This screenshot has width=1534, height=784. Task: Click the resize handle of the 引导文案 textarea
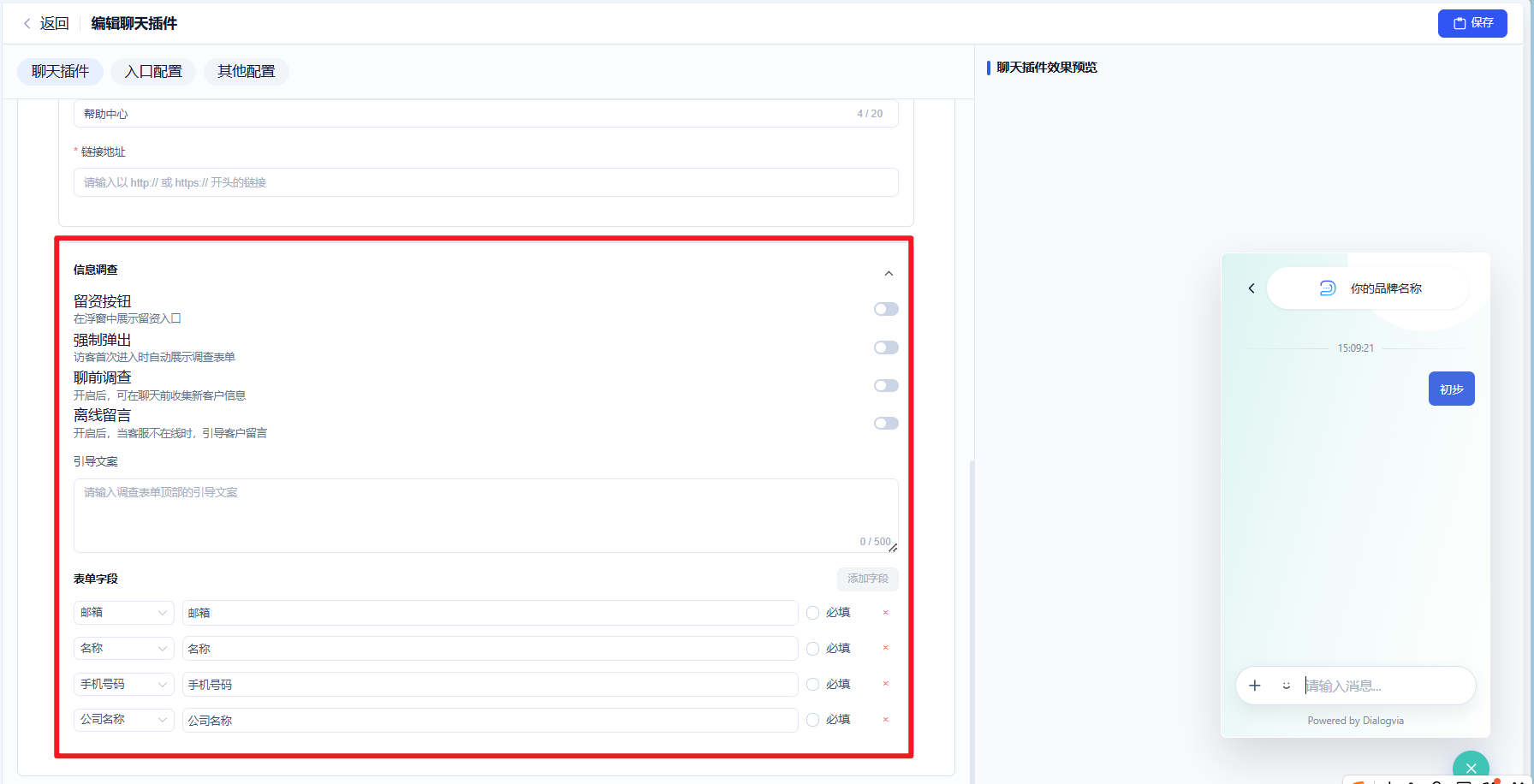(893, 548)
